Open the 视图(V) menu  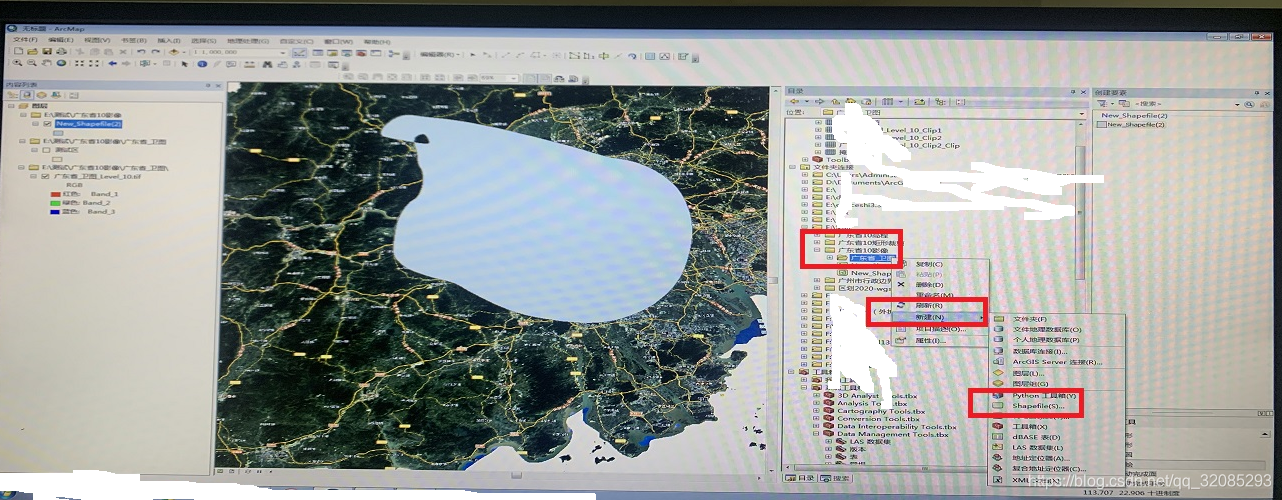pos(97,40)
